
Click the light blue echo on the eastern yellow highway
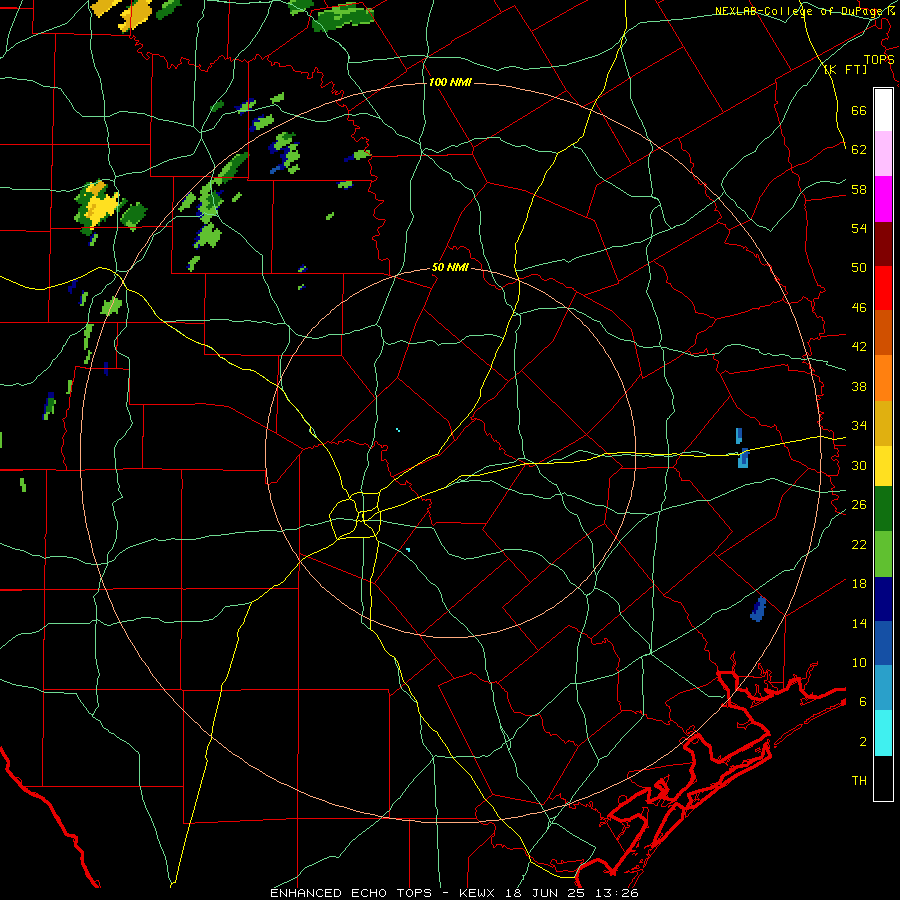pyautogui.click(x=743, y=458)
